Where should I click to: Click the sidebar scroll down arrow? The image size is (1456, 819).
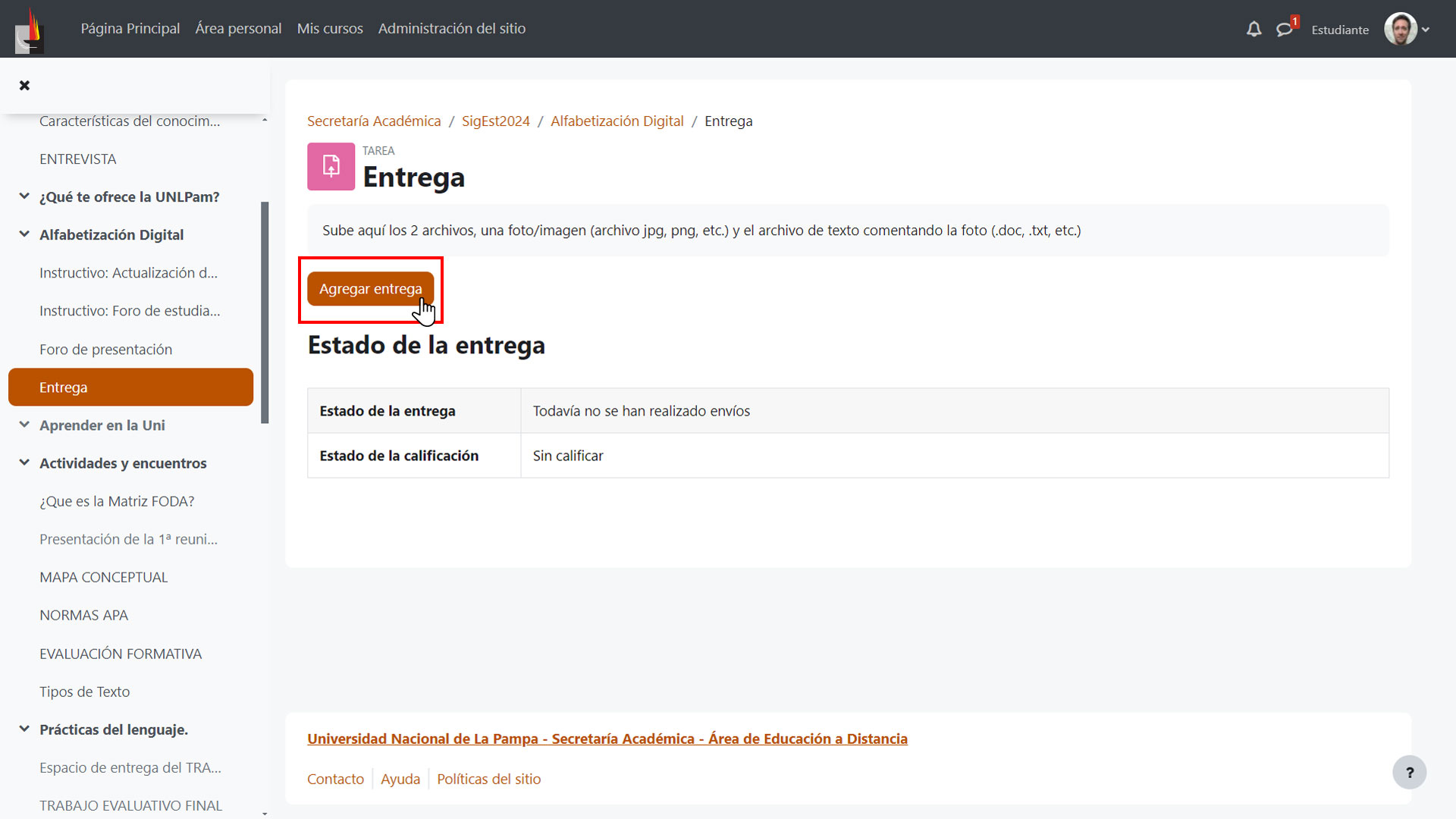point(265,813)
